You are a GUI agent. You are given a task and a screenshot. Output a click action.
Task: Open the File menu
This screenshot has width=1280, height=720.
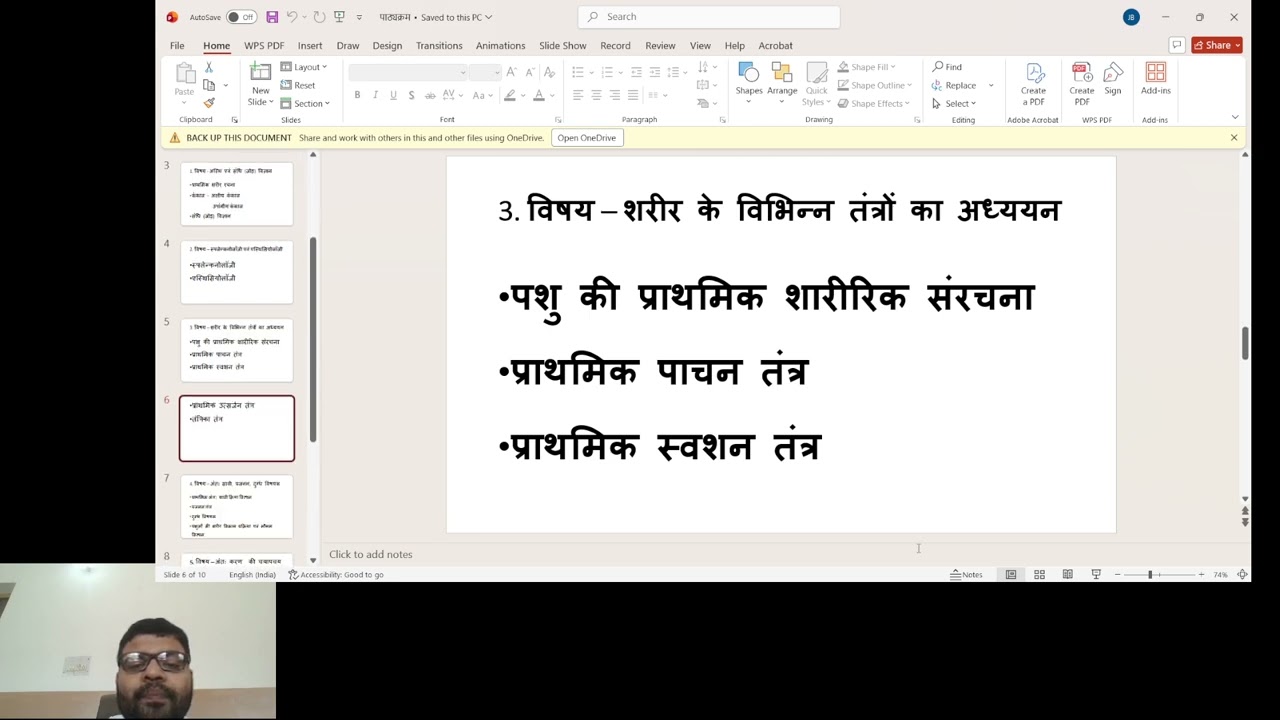(177, 45)
